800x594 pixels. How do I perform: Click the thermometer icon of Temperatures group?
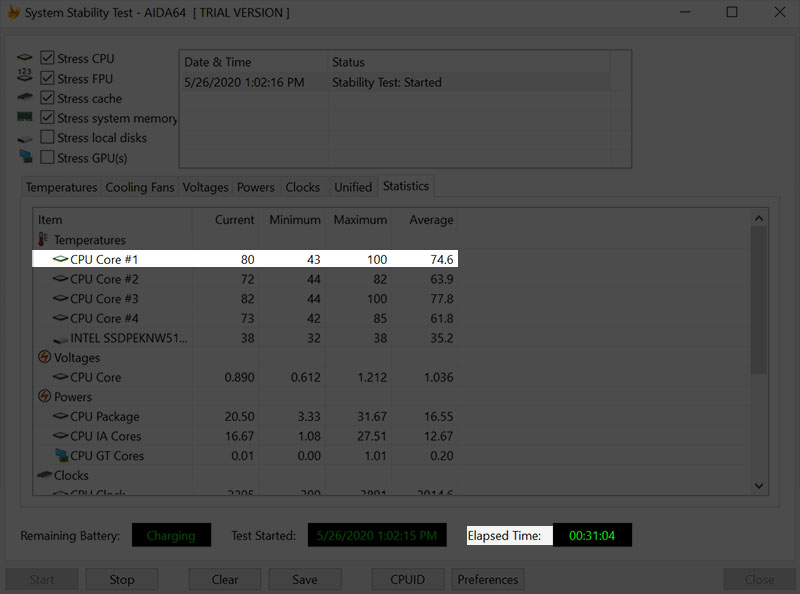coord(43,239)
